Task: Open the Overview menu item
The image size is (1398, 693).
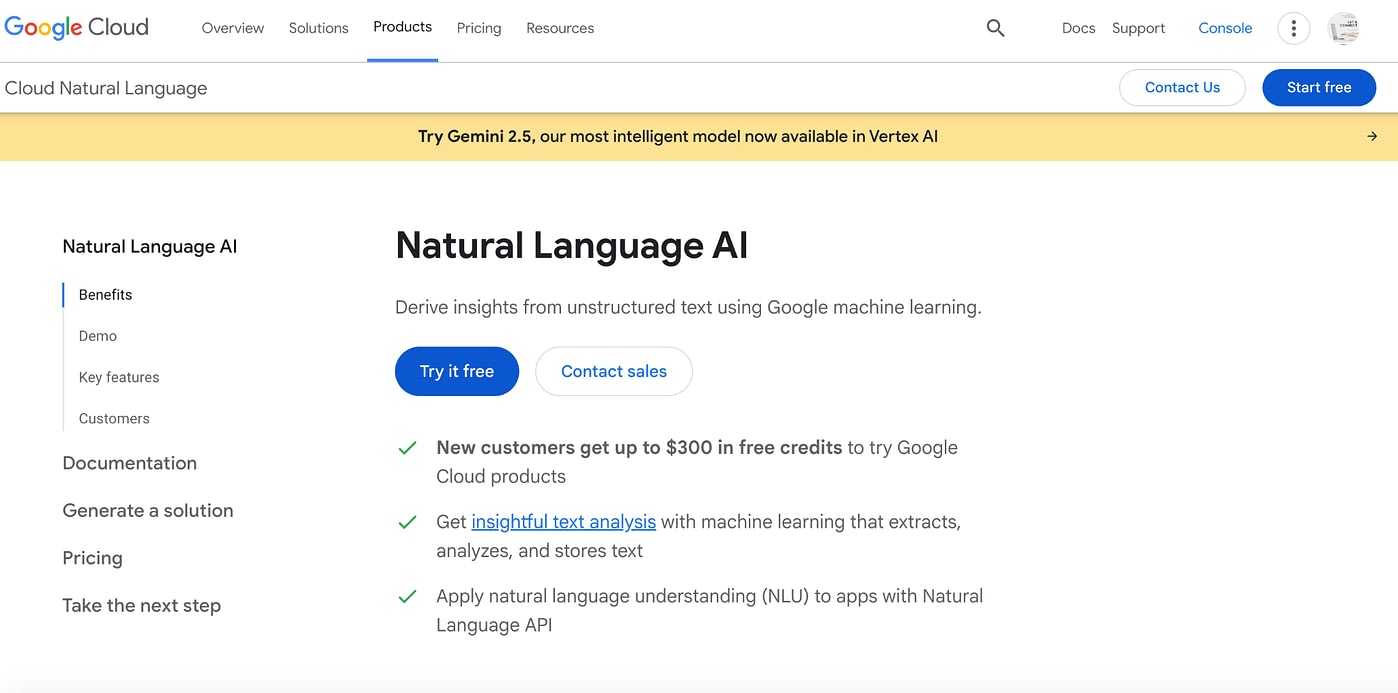Action: click(232, 28)
